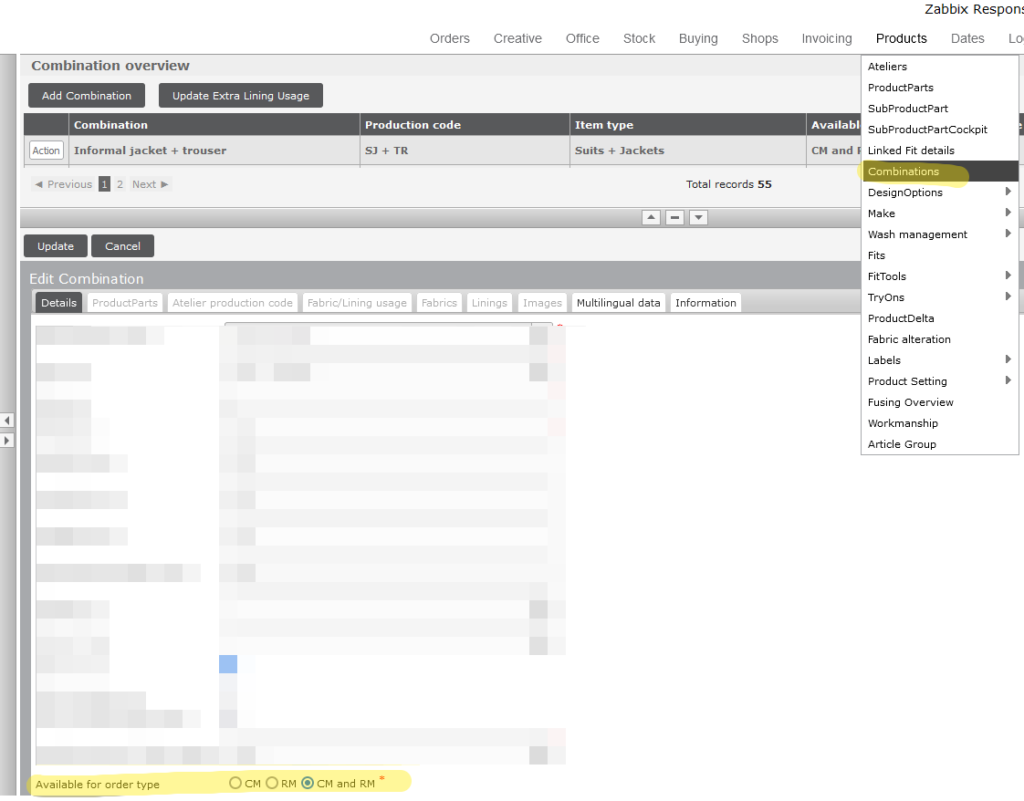Open page 2 of combination records
This screenshot has height=801, width=1024.
(120, 184)
